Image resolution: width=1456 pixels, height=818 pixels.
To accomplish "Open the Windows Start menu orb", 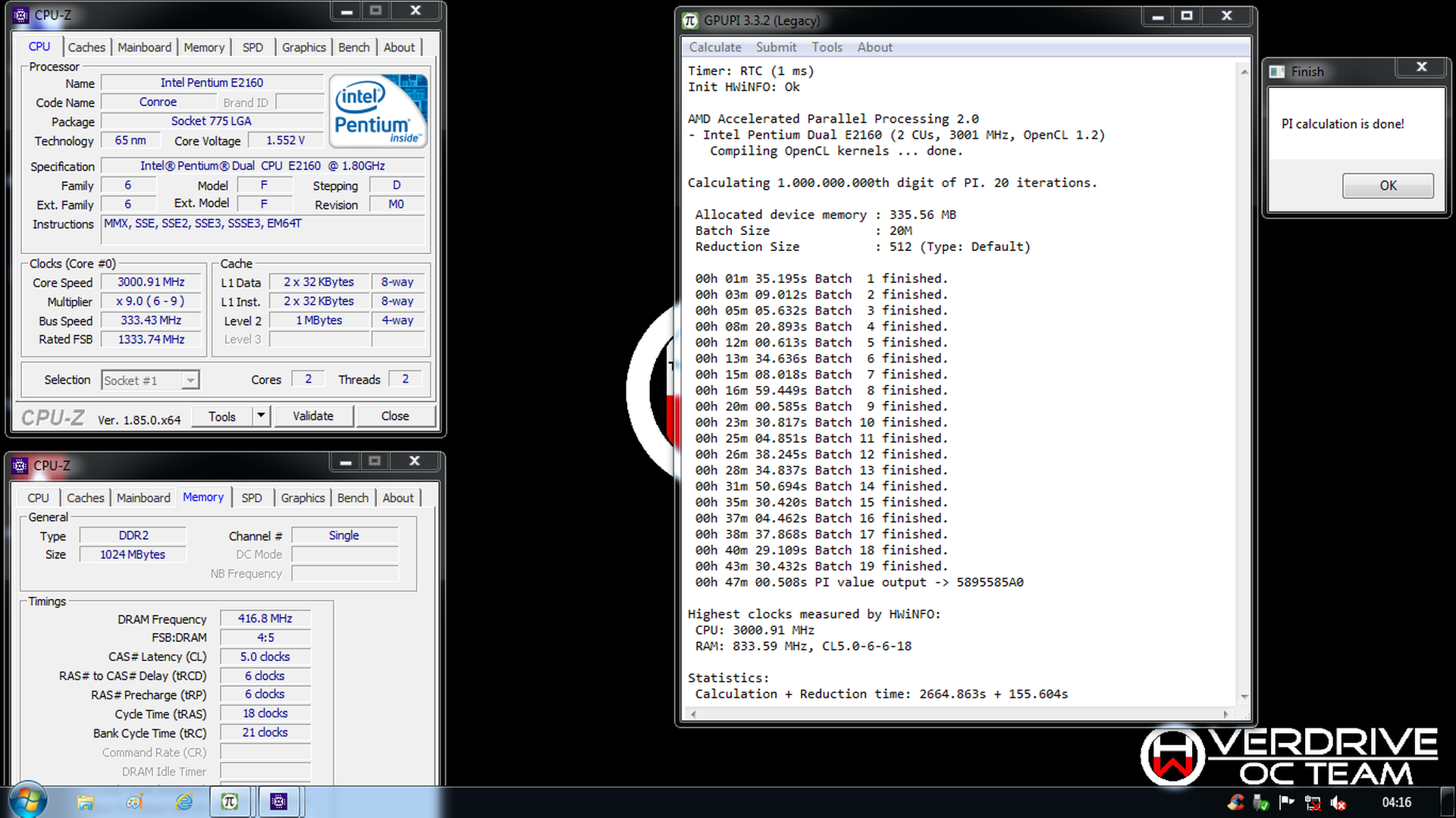I will pyautogui.click(x=28, y=801).
